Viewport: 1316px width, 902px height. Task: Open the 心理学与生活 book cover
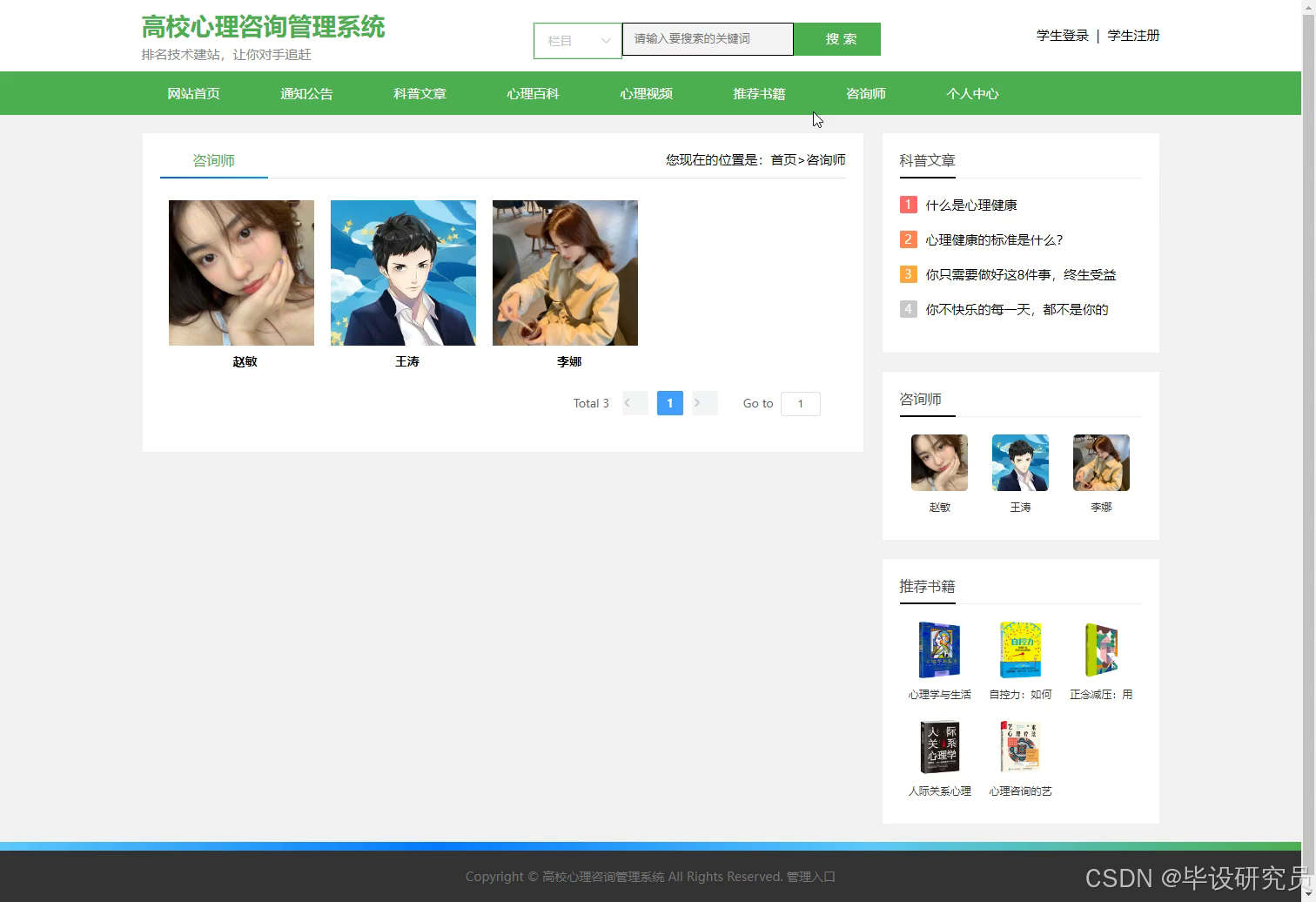pyautogui.click(x=939, y=650)
